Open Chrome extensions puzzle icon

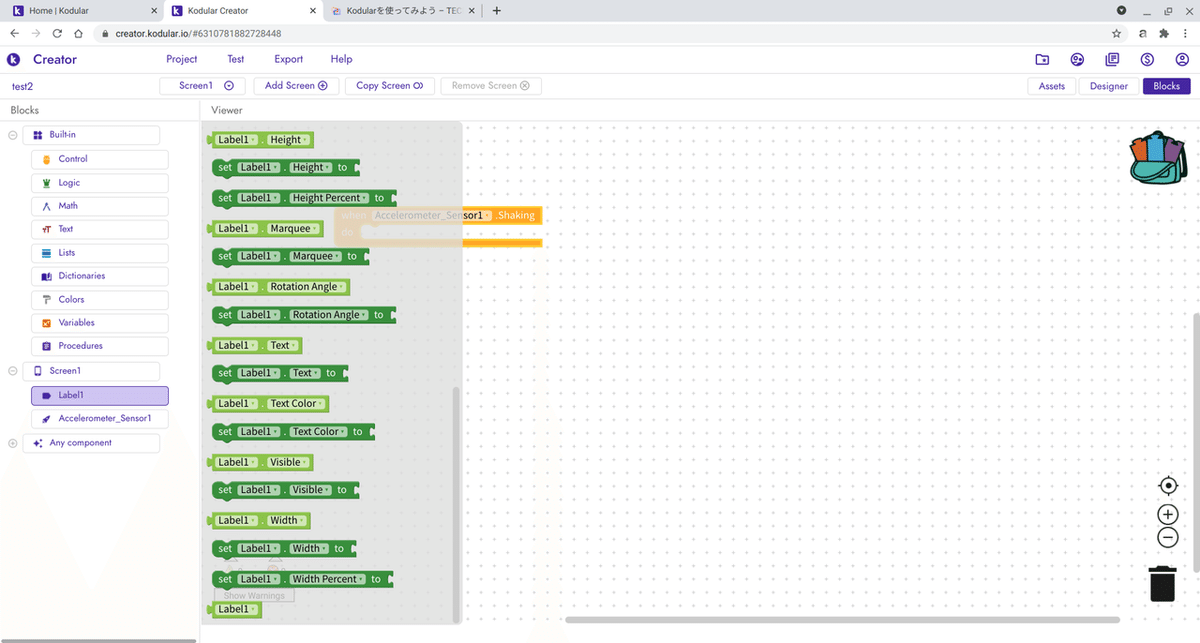(x=1163, y=33)
